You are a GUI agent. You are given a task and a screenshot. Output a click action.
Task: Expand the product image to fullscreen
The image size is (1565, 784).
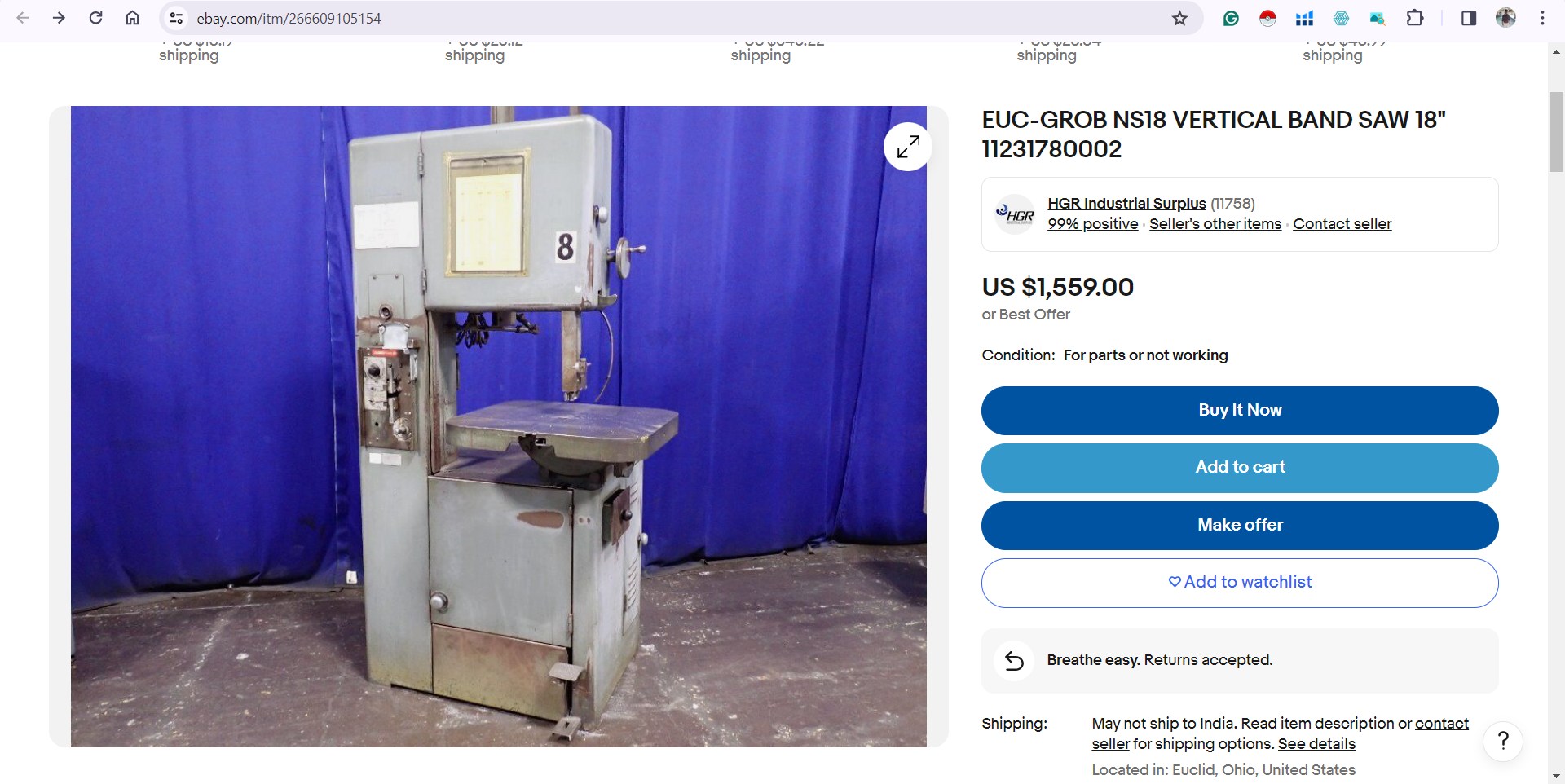pyautogui.click(x=907, y=147)
